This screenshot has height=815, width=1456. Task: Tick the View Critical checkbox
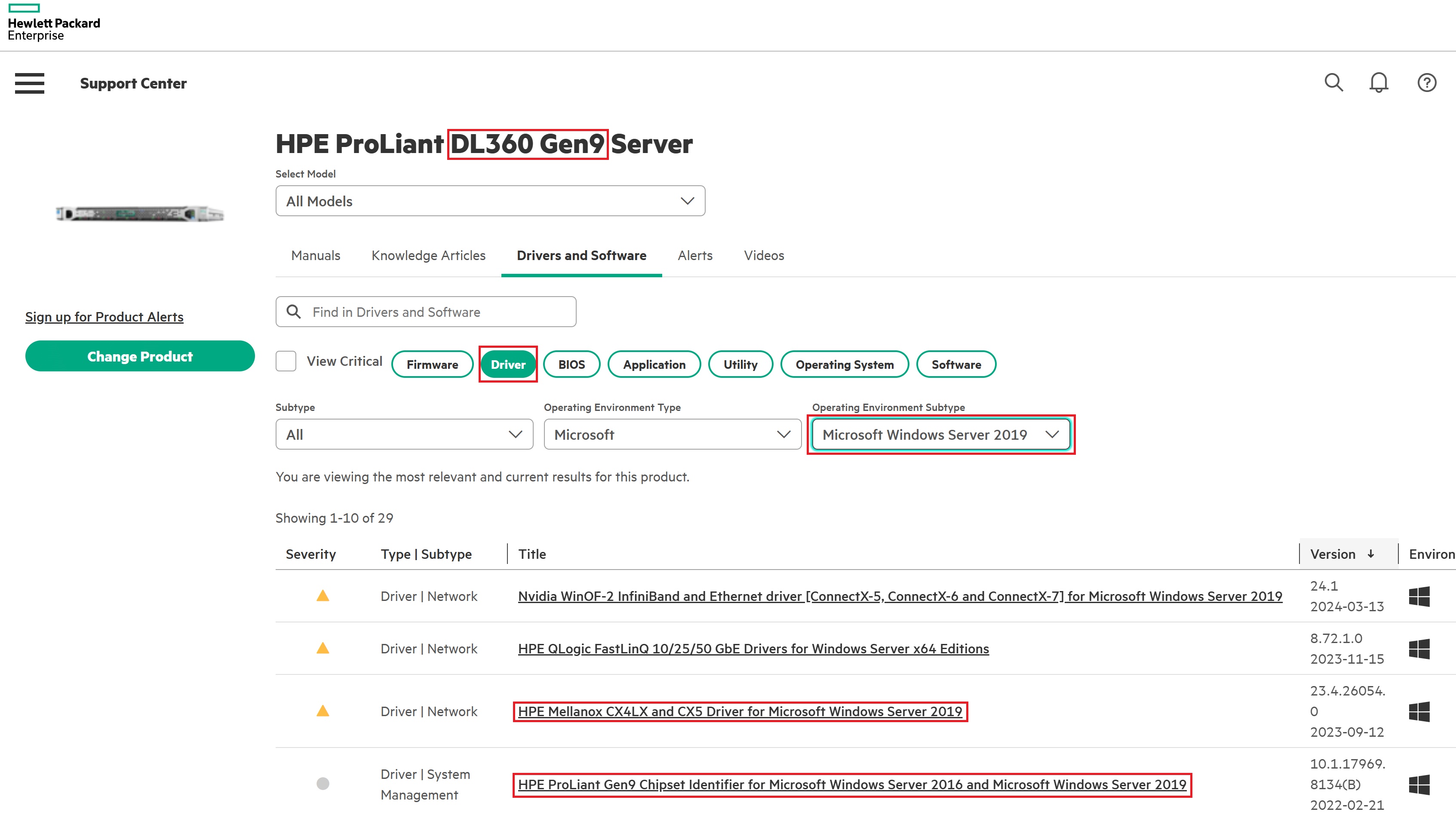286,361
